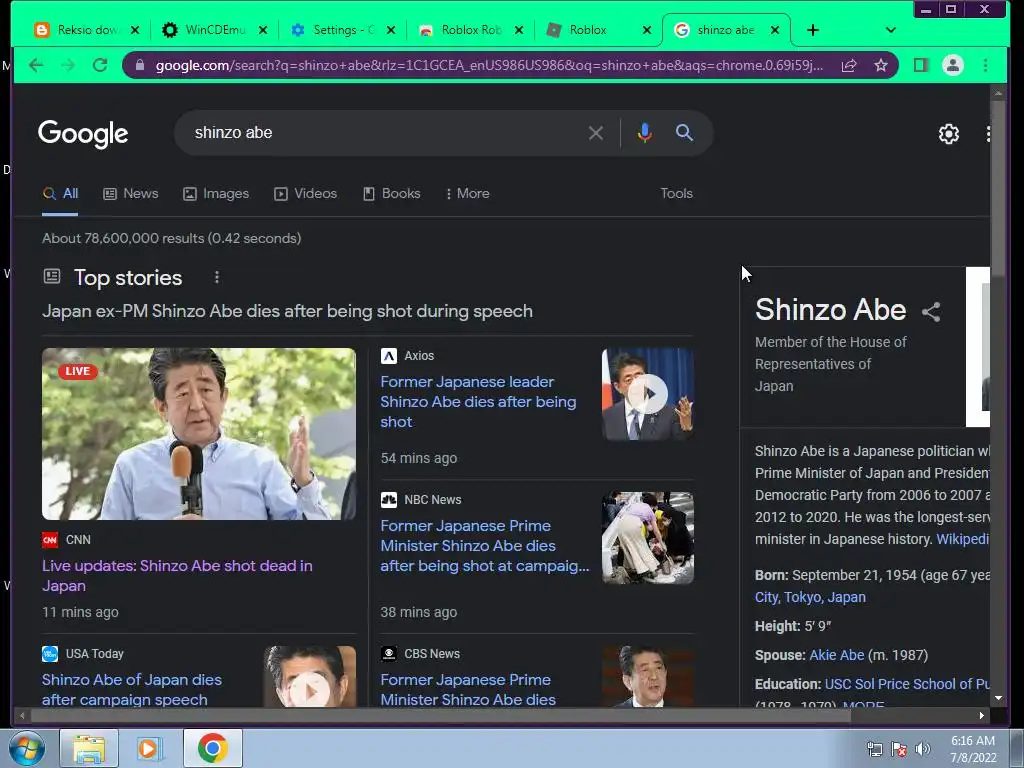Click the Chrome taskbar icon
This screenshot has width=1024, height=768.
click(x=212, y=748)
